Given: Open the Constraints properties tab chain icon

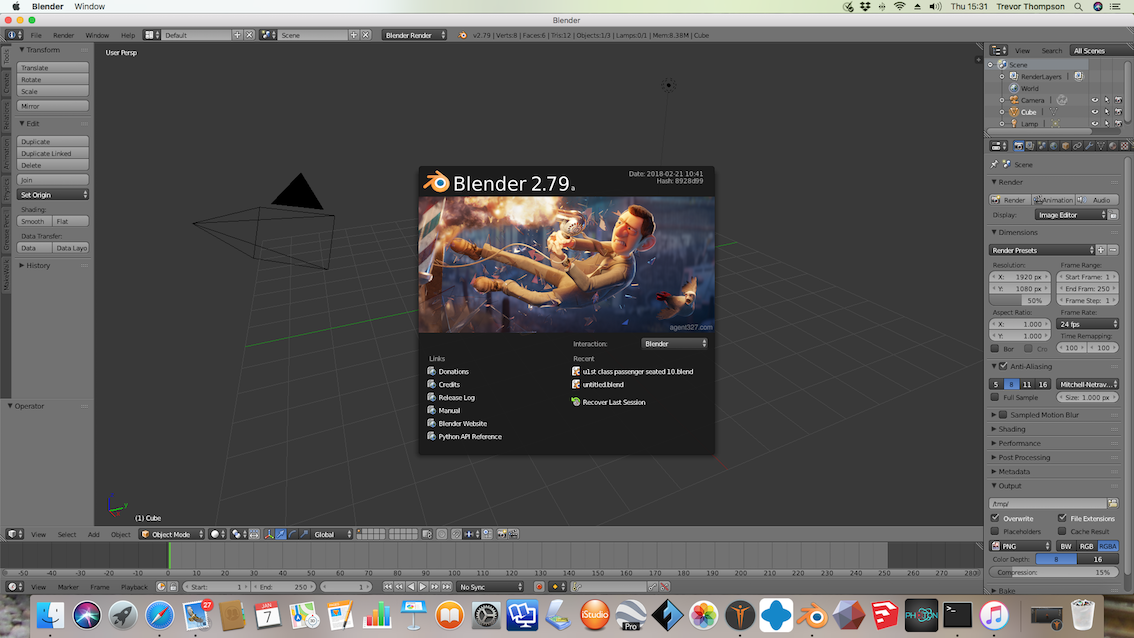Looking at the screenshot, I should (x=1078, y=146).
